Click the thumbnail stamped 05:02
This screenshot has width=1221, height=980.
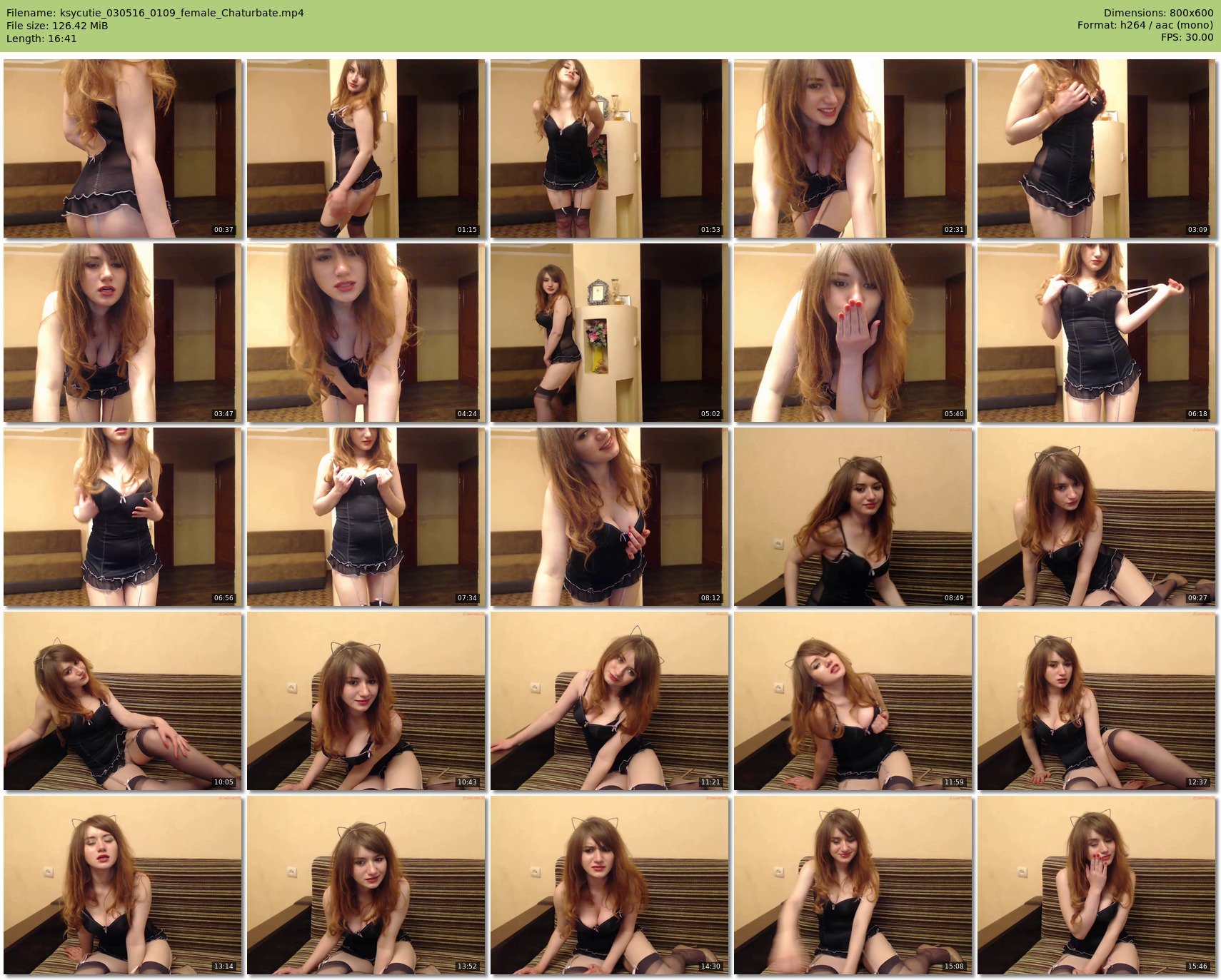click(610, 333)
